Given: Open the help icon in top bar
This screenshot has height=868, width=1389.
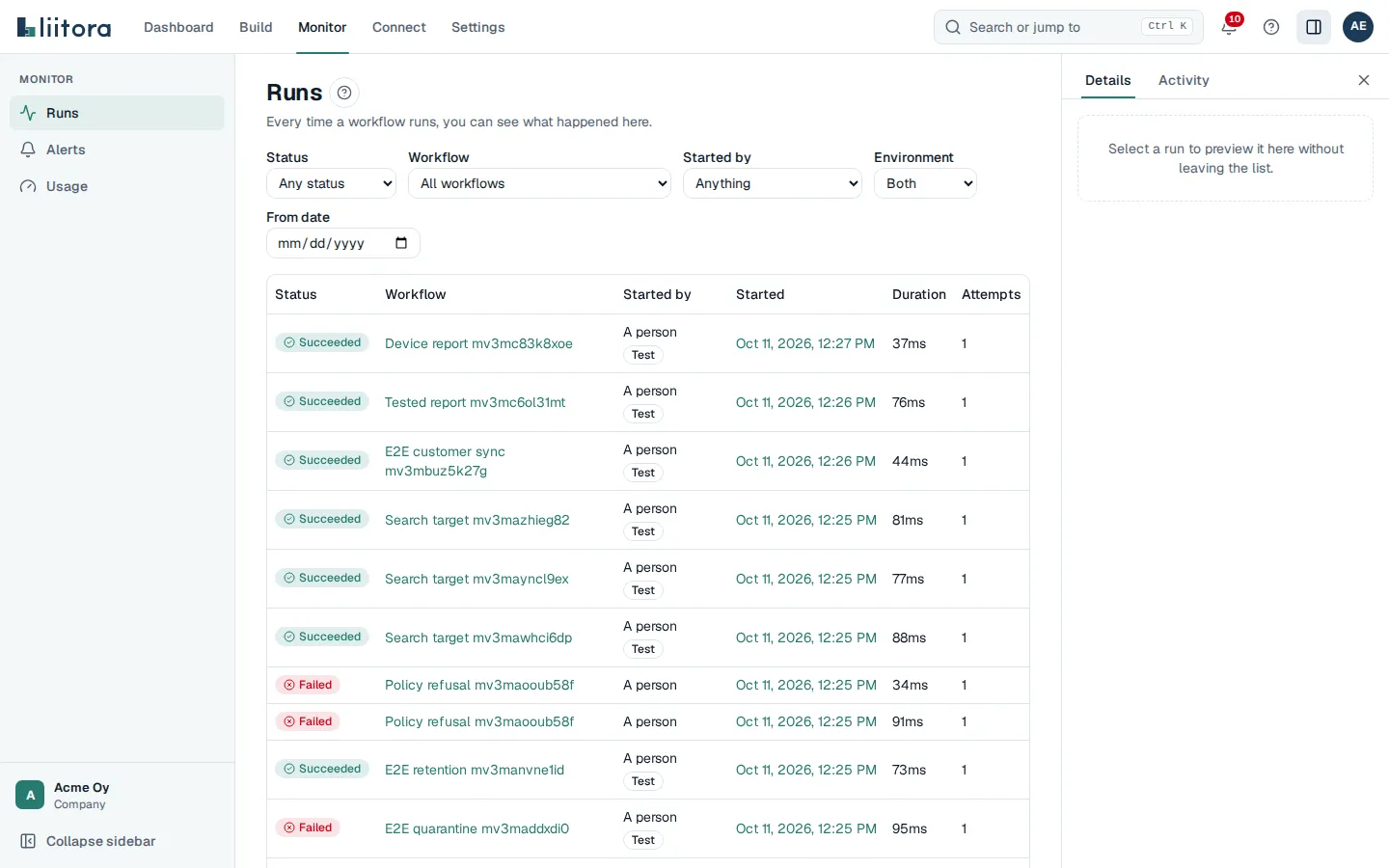Looking at the screenshot, I should [1271, 27].
